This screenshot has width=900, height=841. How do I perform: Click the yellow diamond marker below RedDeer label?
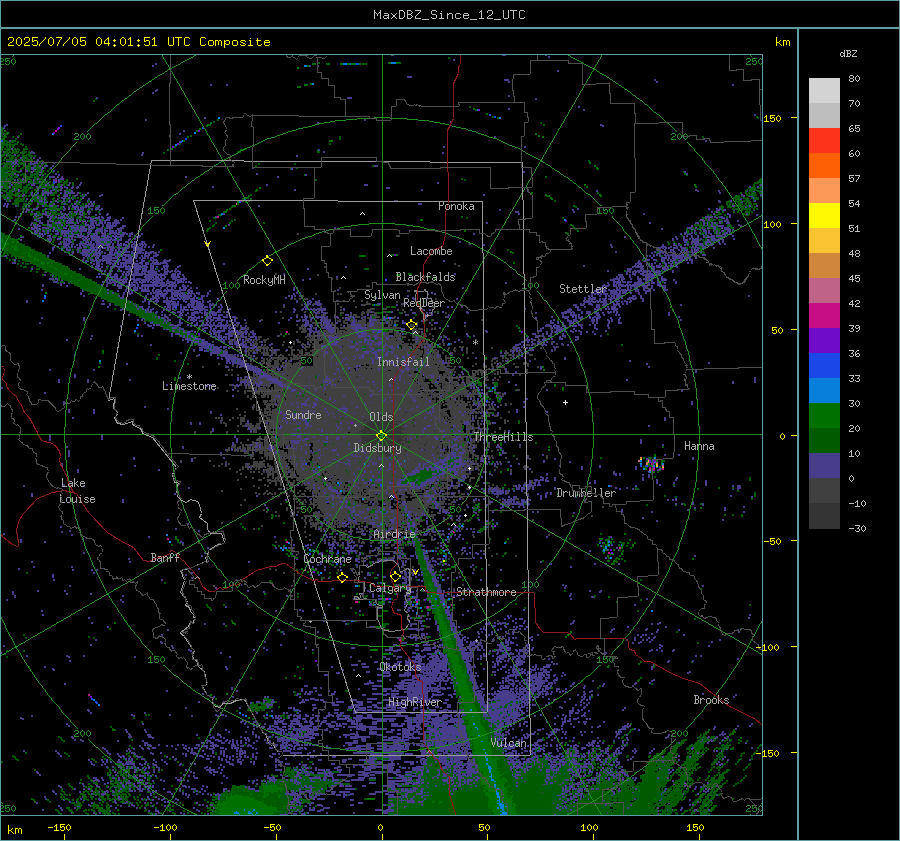(x=412, y=325)
